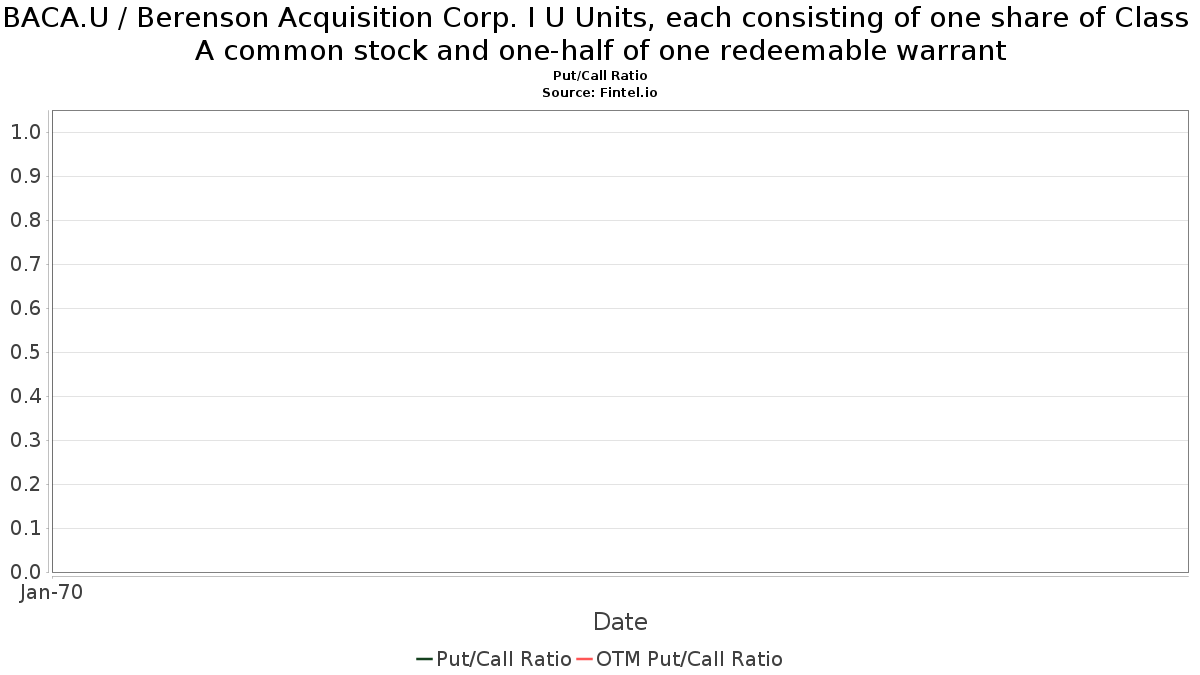Click the Put/Call Ratio subtitle text

click(600, 76)
